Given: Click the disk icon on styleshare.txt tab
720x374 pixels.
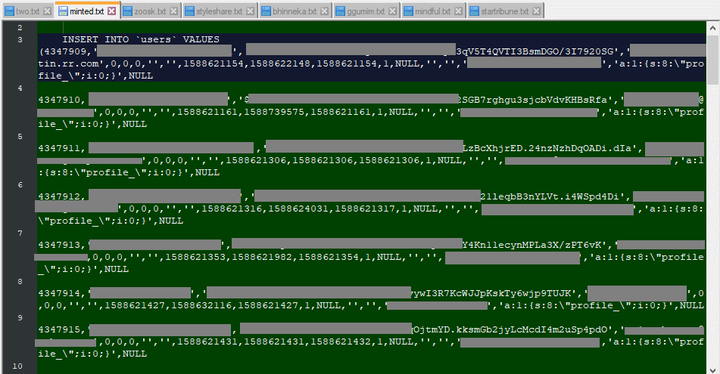Looking at the screenshot, I should (189, 11).
